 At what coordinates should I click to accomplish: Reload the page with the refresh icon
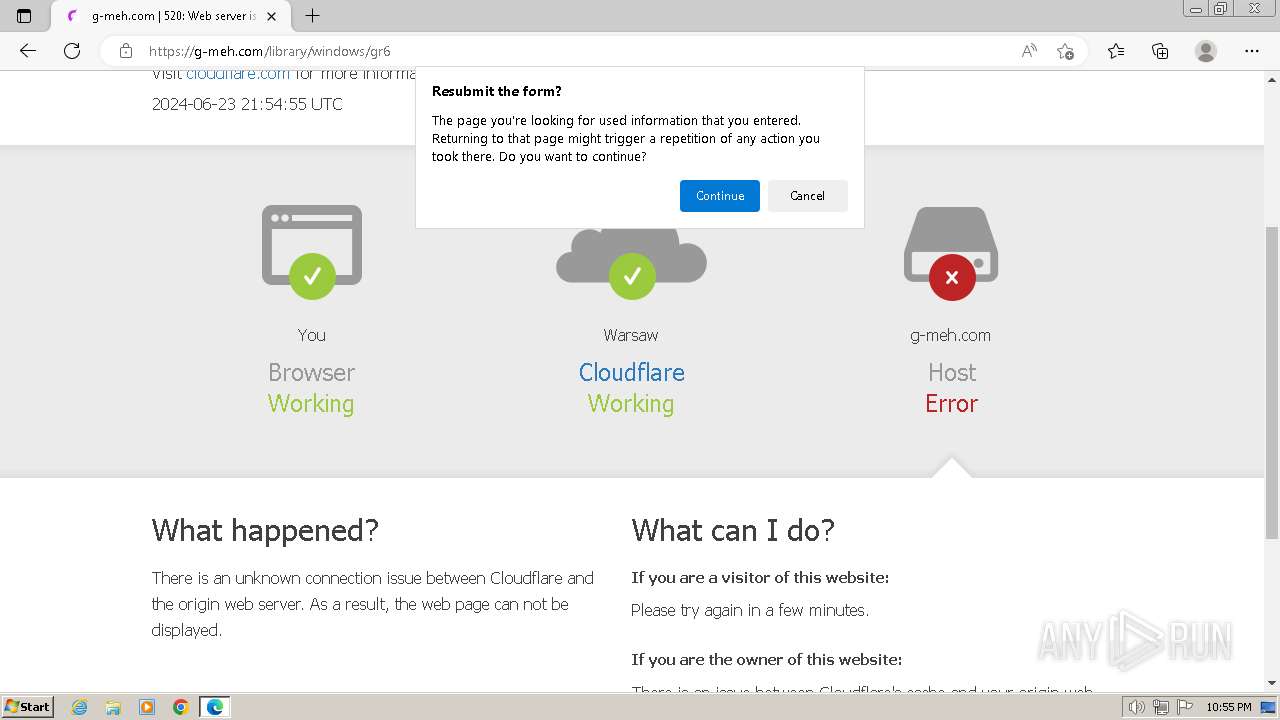72,51
